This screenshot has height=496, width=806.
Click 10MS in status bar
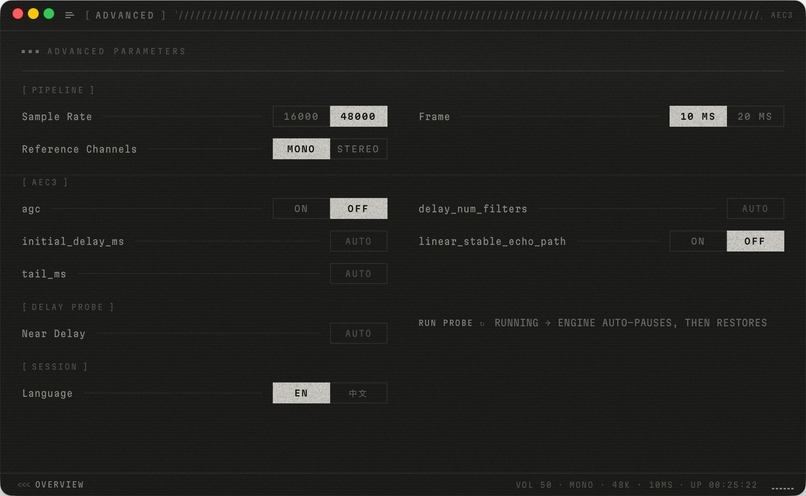point(661,485)
